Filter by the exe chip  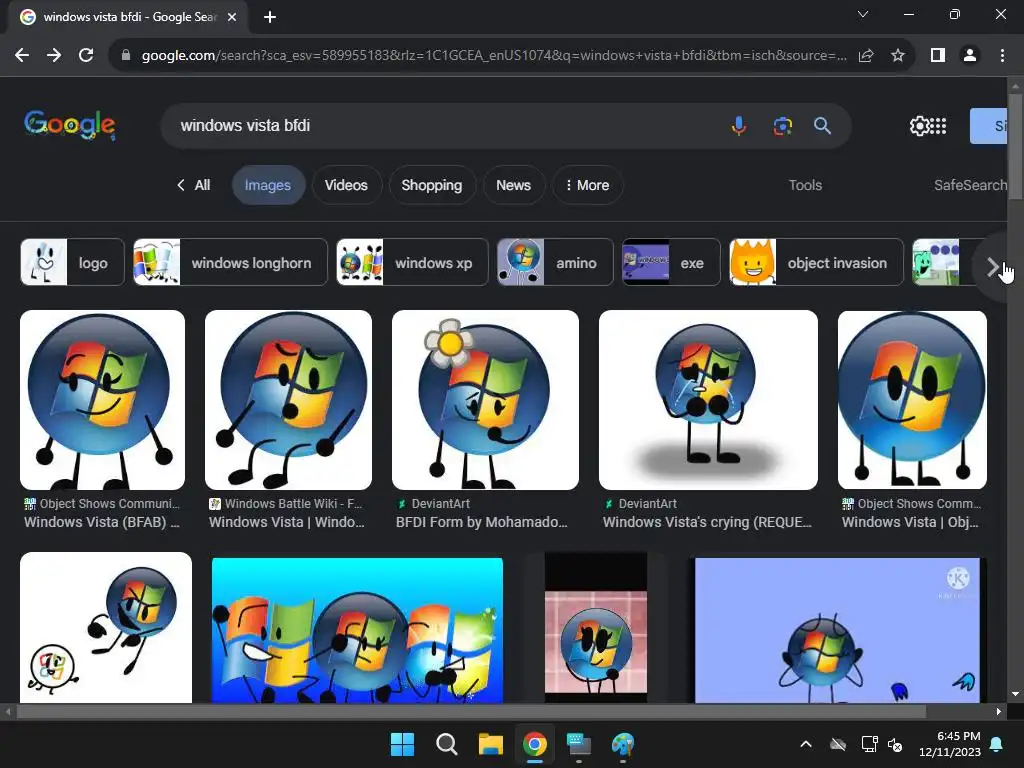671,263
